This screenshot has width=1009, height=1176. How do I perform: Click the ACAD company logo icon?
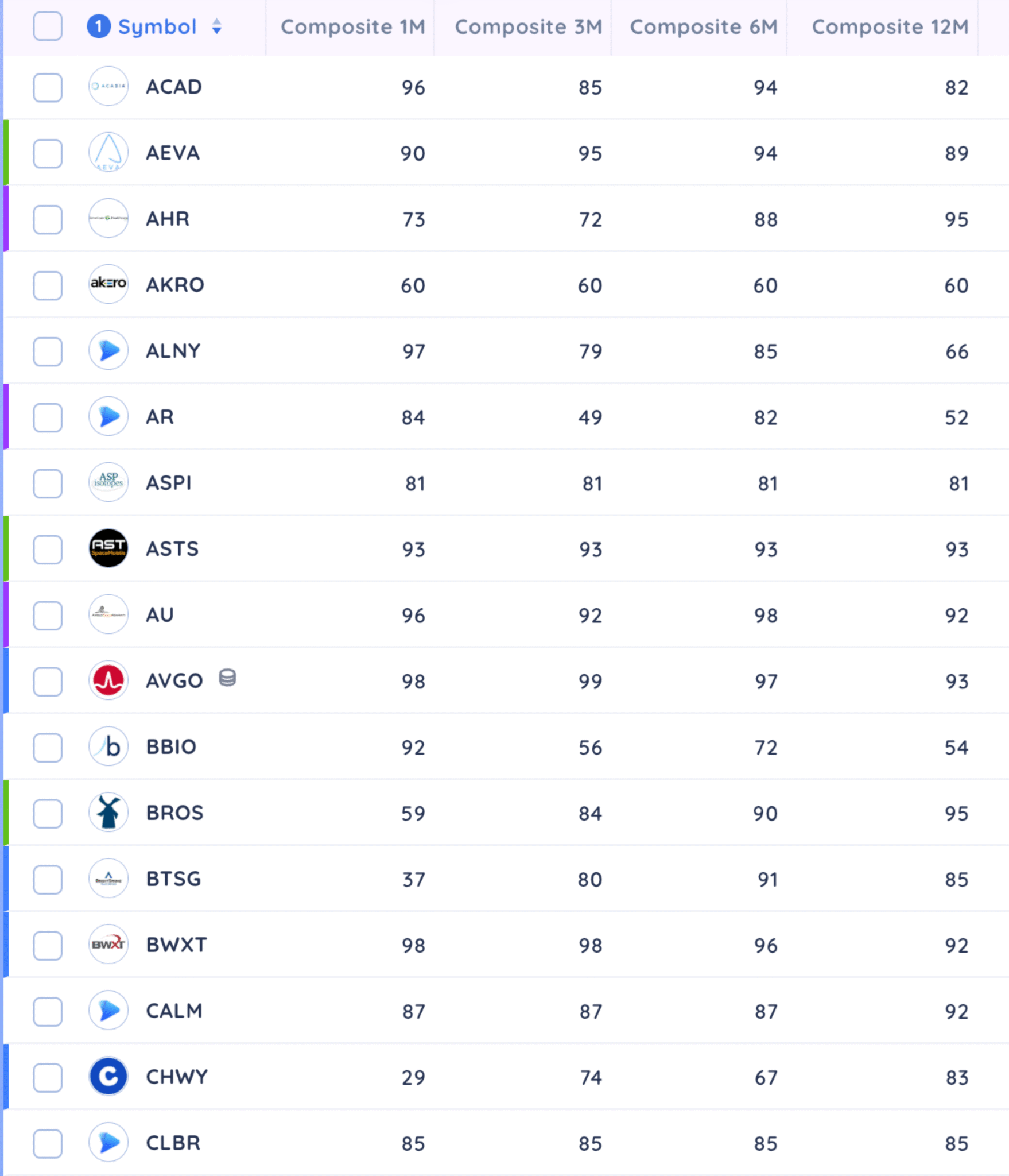[x=108, y=87]
